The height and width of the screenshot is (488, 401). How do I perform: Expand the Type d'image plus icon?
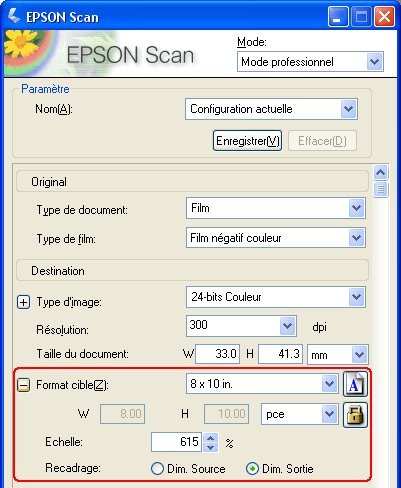[23, 302]
